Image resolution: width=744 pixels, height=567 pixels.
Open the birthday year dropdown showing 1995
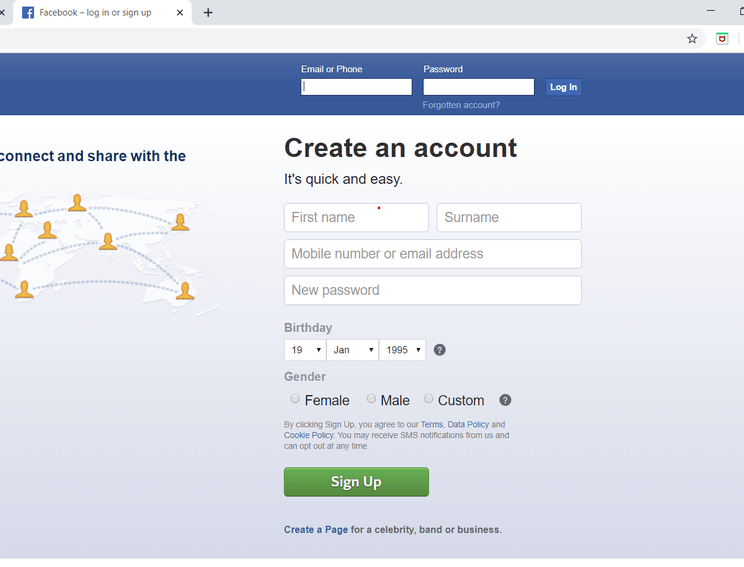(402, 350)
